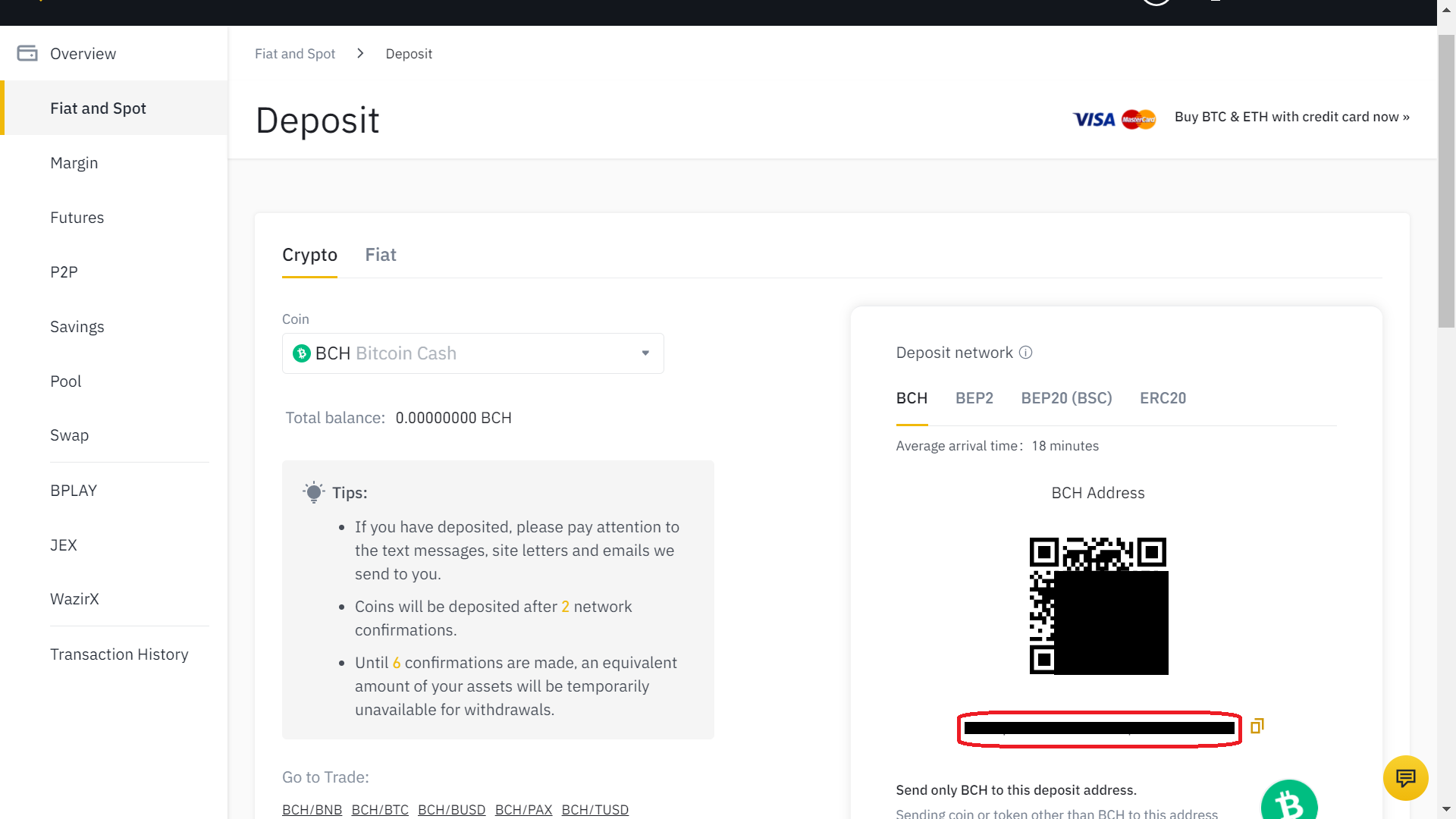Select the BEP20 (BSC) network

tap(1066, 398)
